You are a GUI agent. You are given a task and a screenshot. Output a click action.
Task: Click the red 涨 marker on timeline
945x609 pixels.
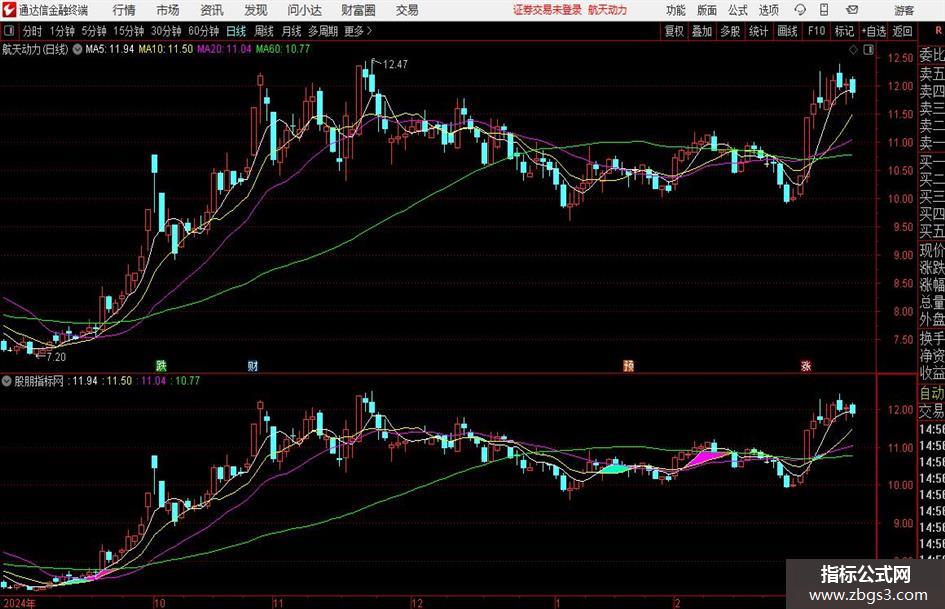[x=806, y=365]
